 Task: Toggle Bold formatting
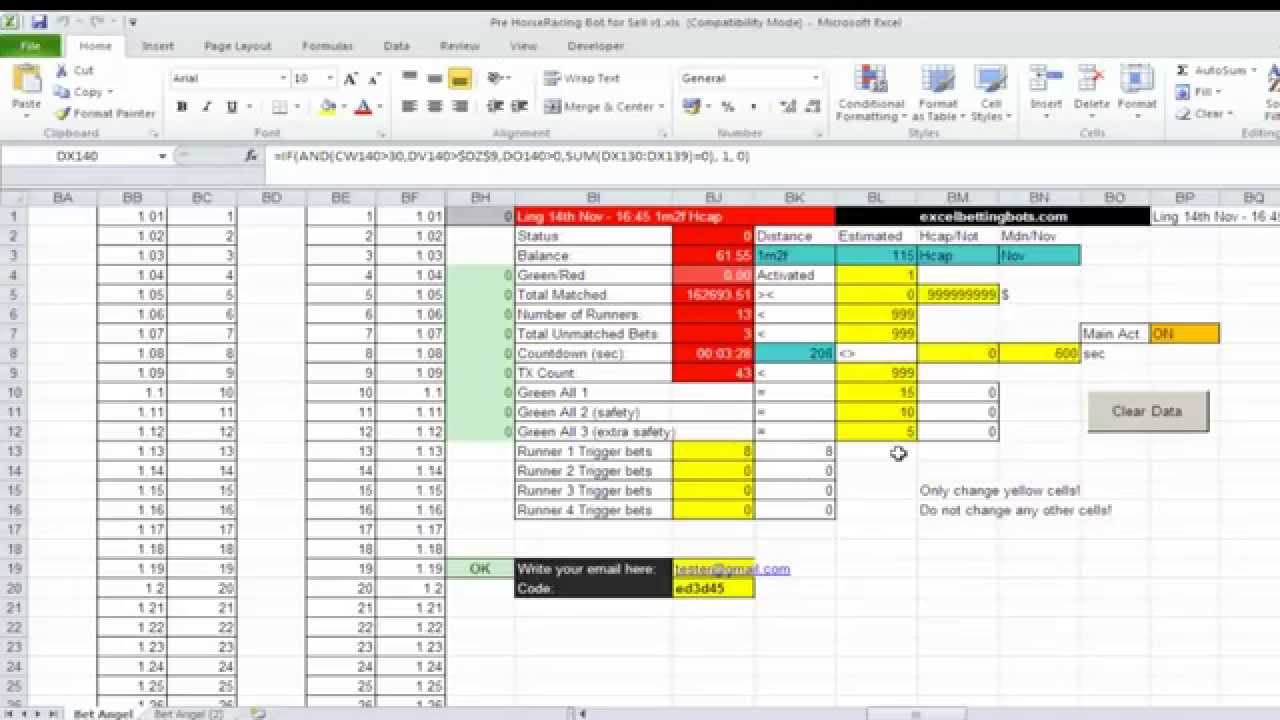click(182, 107)
